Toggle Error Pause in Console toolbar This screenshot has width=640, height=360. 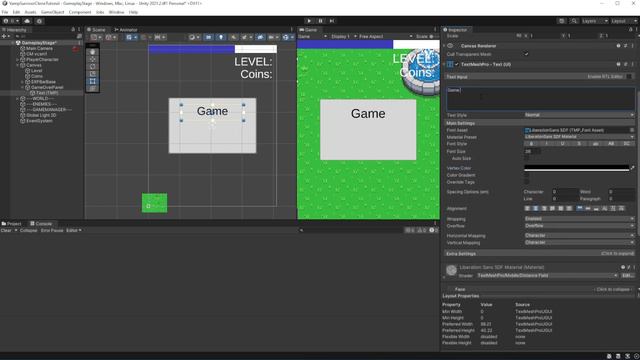(52, 230)
